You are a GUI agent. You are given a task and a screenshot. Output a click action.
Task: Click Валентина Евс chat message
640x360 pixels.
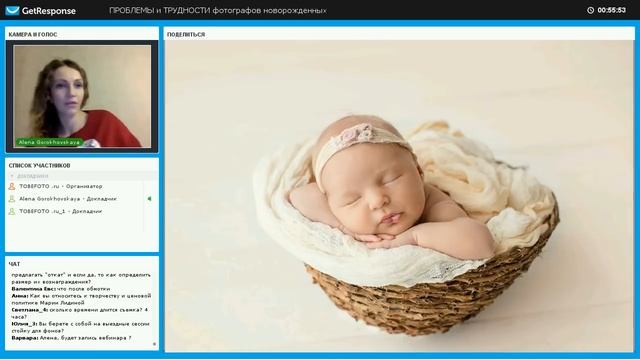click(61, 289)
